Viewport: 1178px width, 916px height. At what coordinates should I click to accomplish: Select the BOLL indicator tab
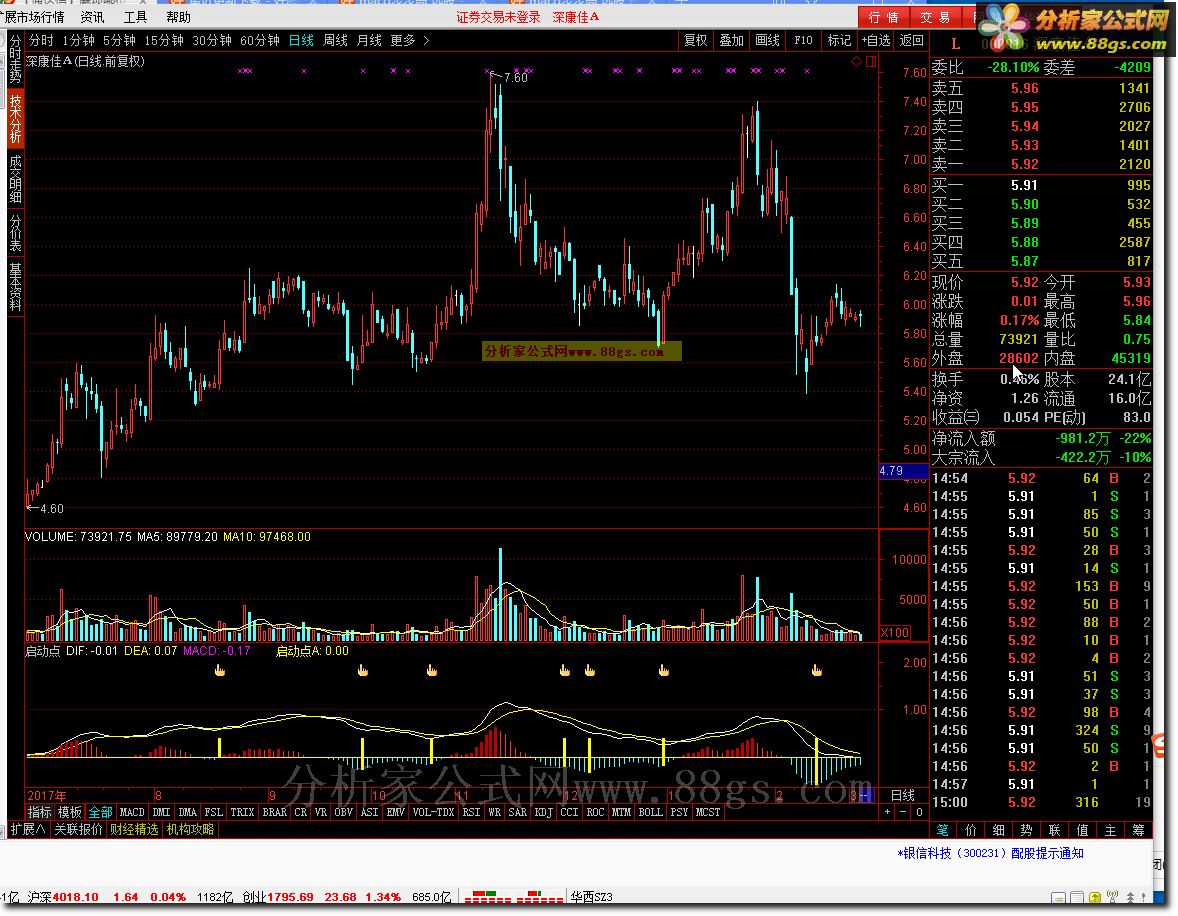(x=650, y=812)
